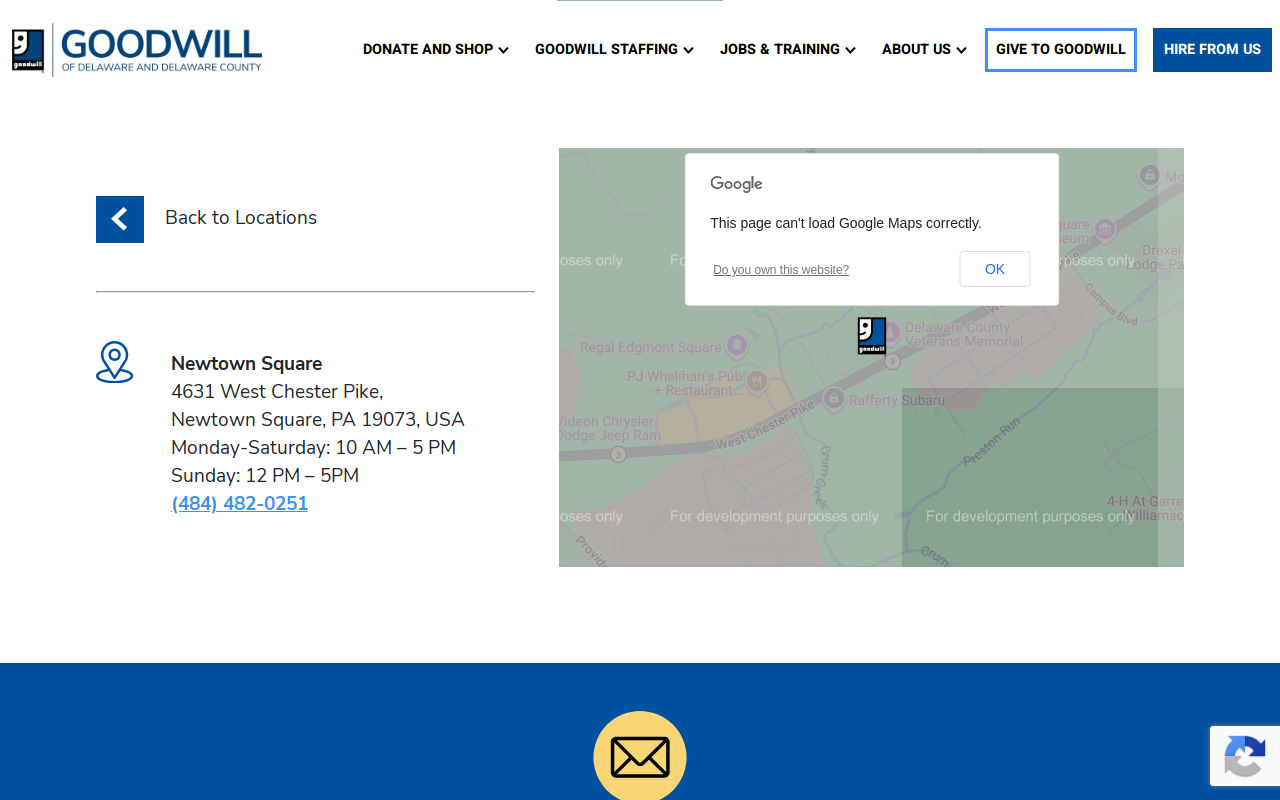Click the address line '4631 West Chester Pike,'

[277, 391]
